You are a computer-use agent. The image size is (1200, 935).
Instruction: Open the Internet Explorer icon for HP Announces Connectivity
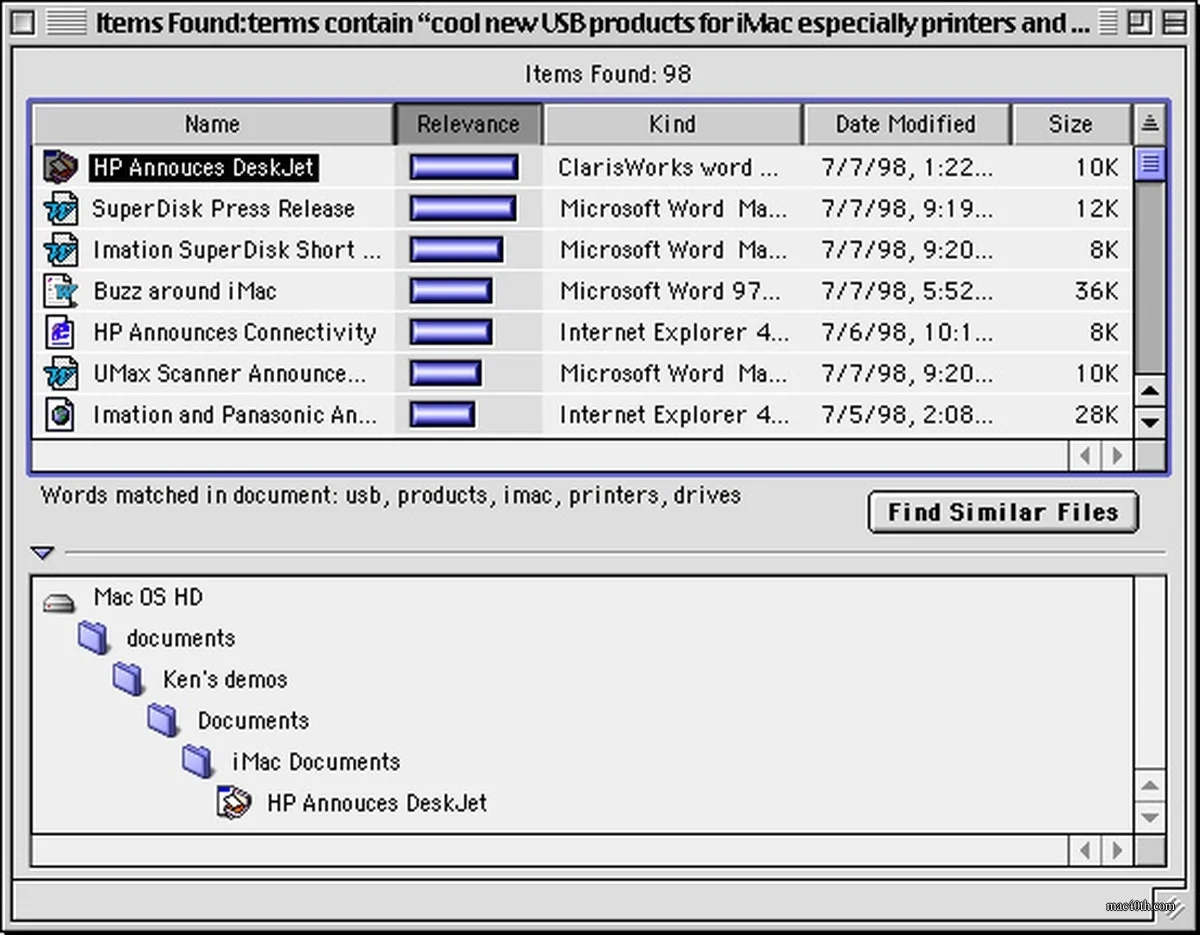click(60, 332)
